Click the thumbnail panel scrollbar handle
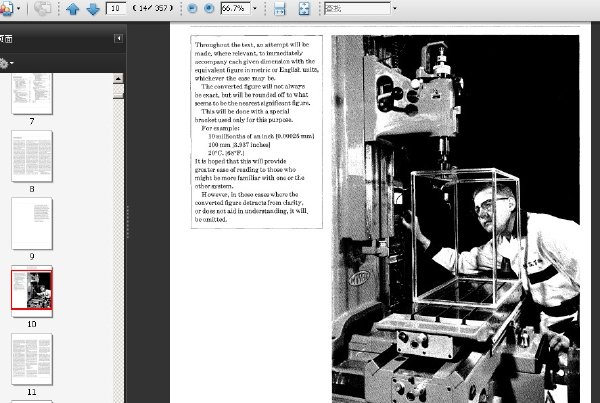 pos(118,91)
